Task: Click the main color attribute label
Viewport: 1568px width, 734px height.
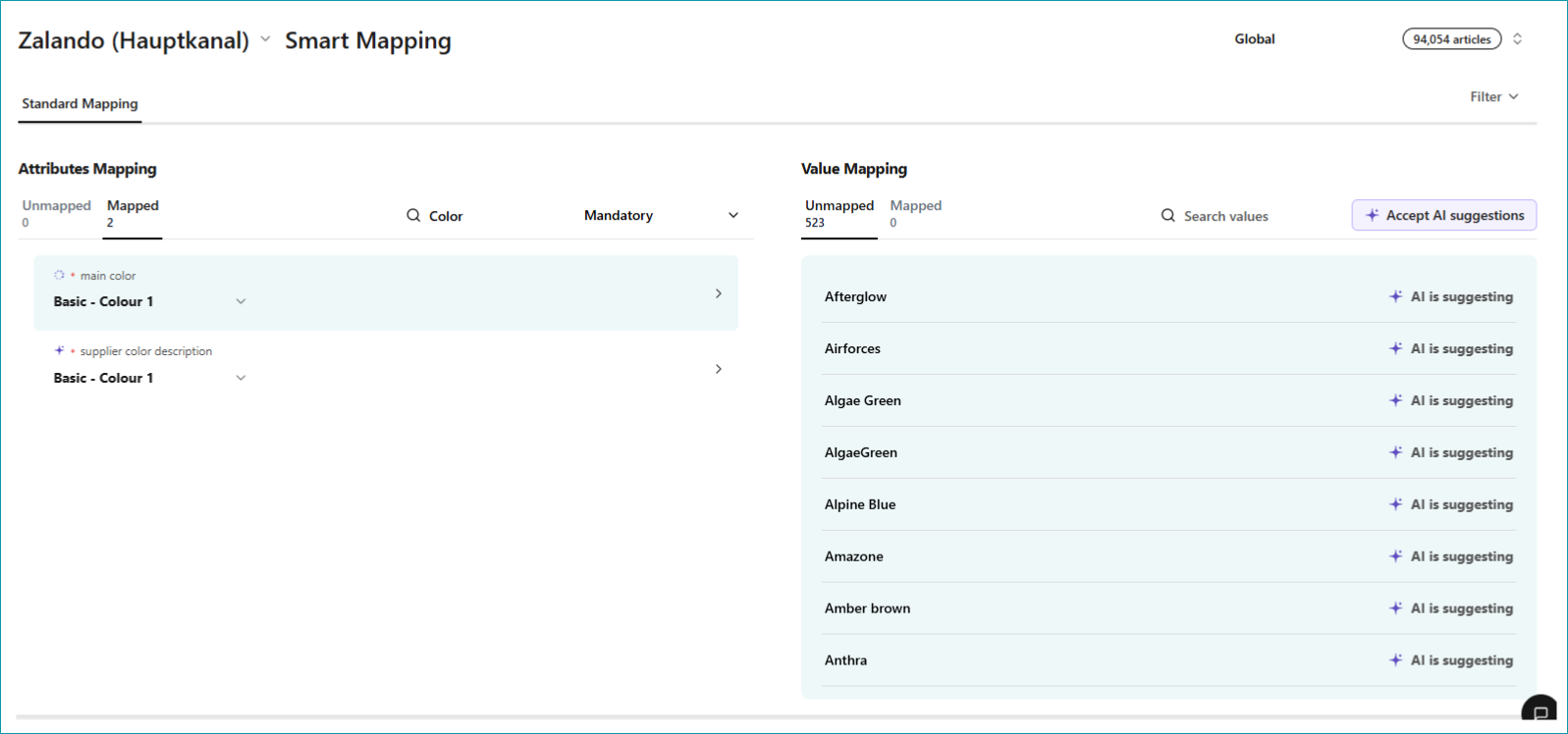Action: [x=108, y=276]
